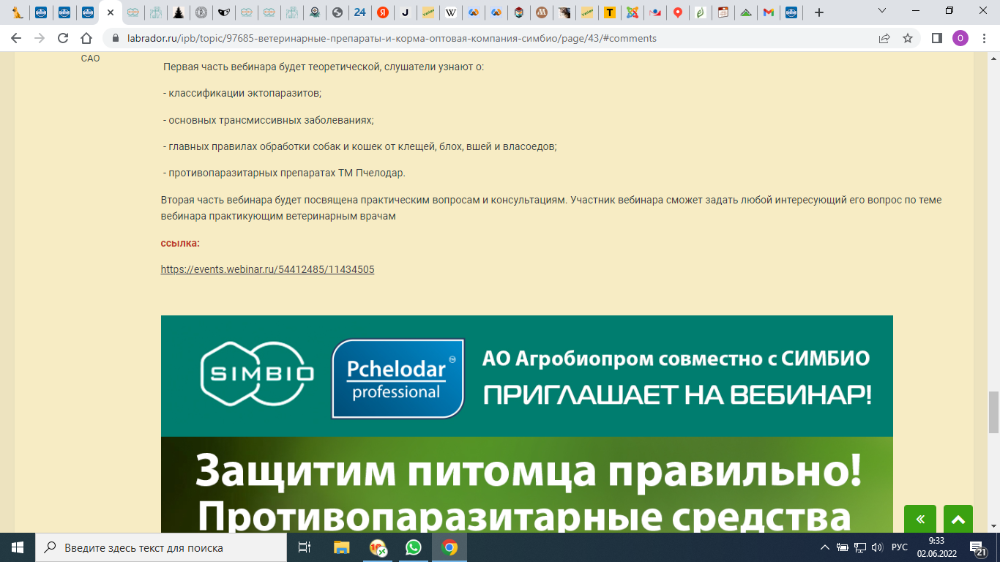View site info via lock icon
Image resolution: width=1000 pixels, height=562 pixels.
coord(115,38)
